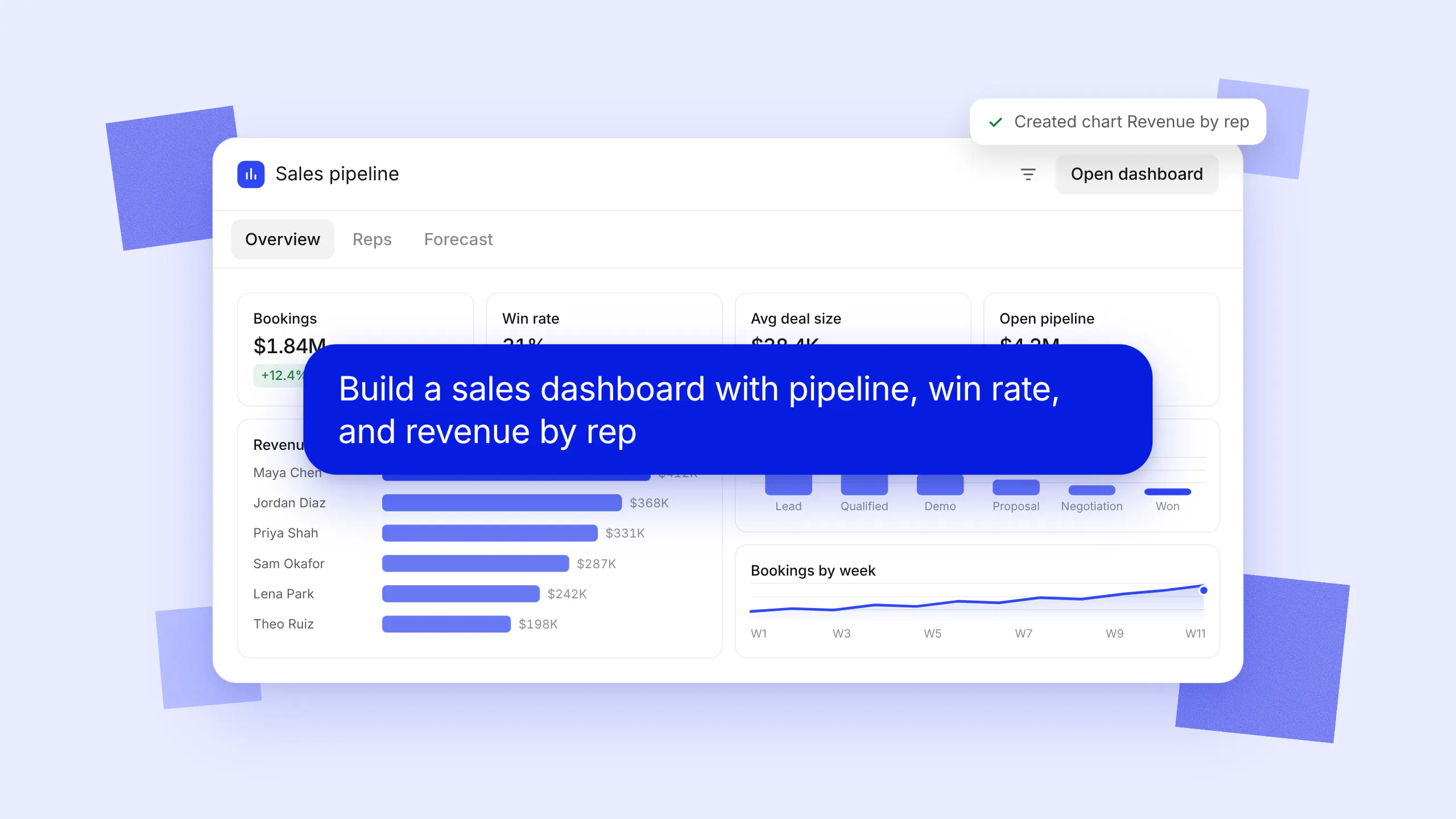Click the Sales pipeline bar-chart logo icon

pos(251,174)
